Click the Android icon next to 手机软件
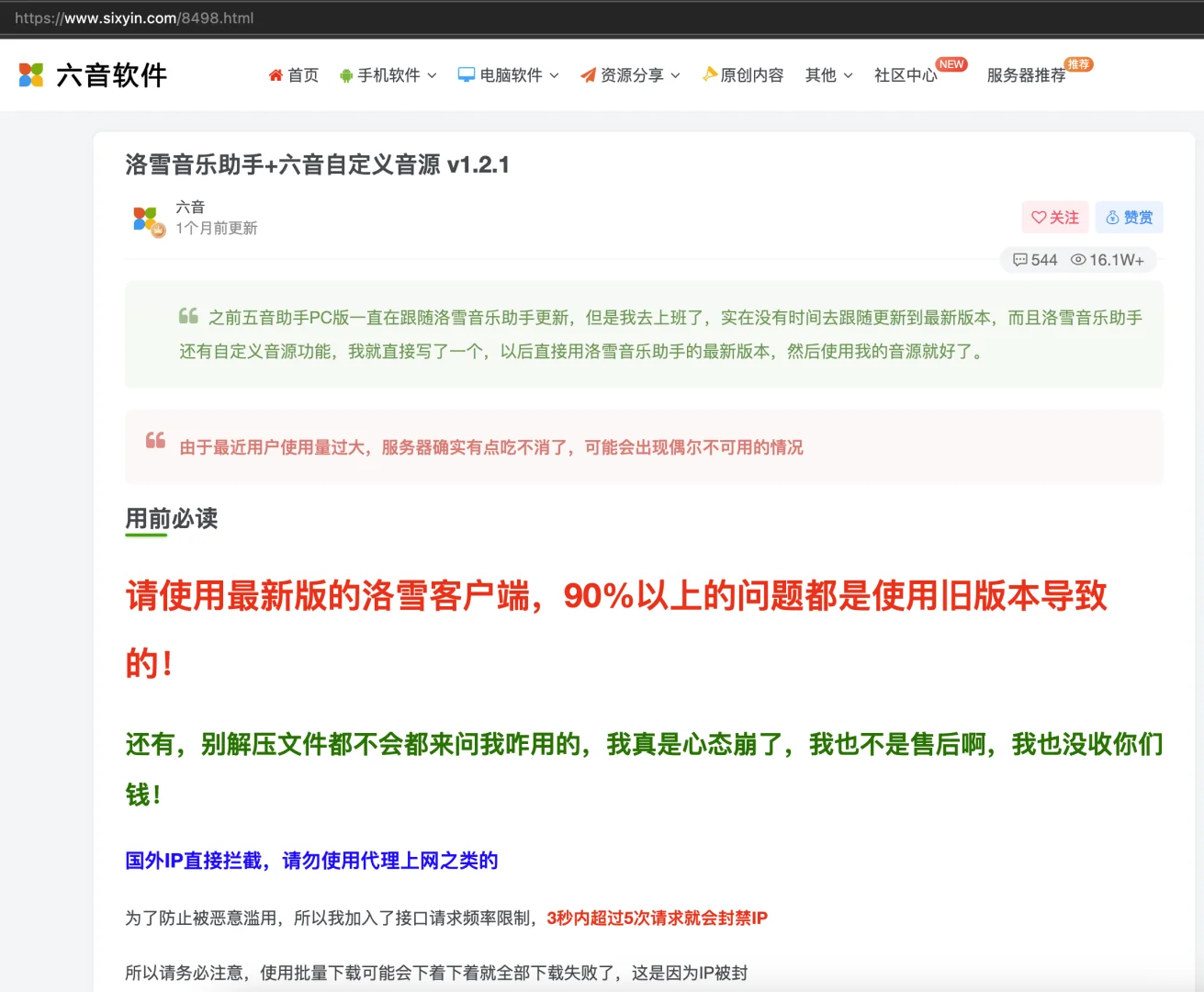This screenshot has width=1204, height=992. point(345,75)
